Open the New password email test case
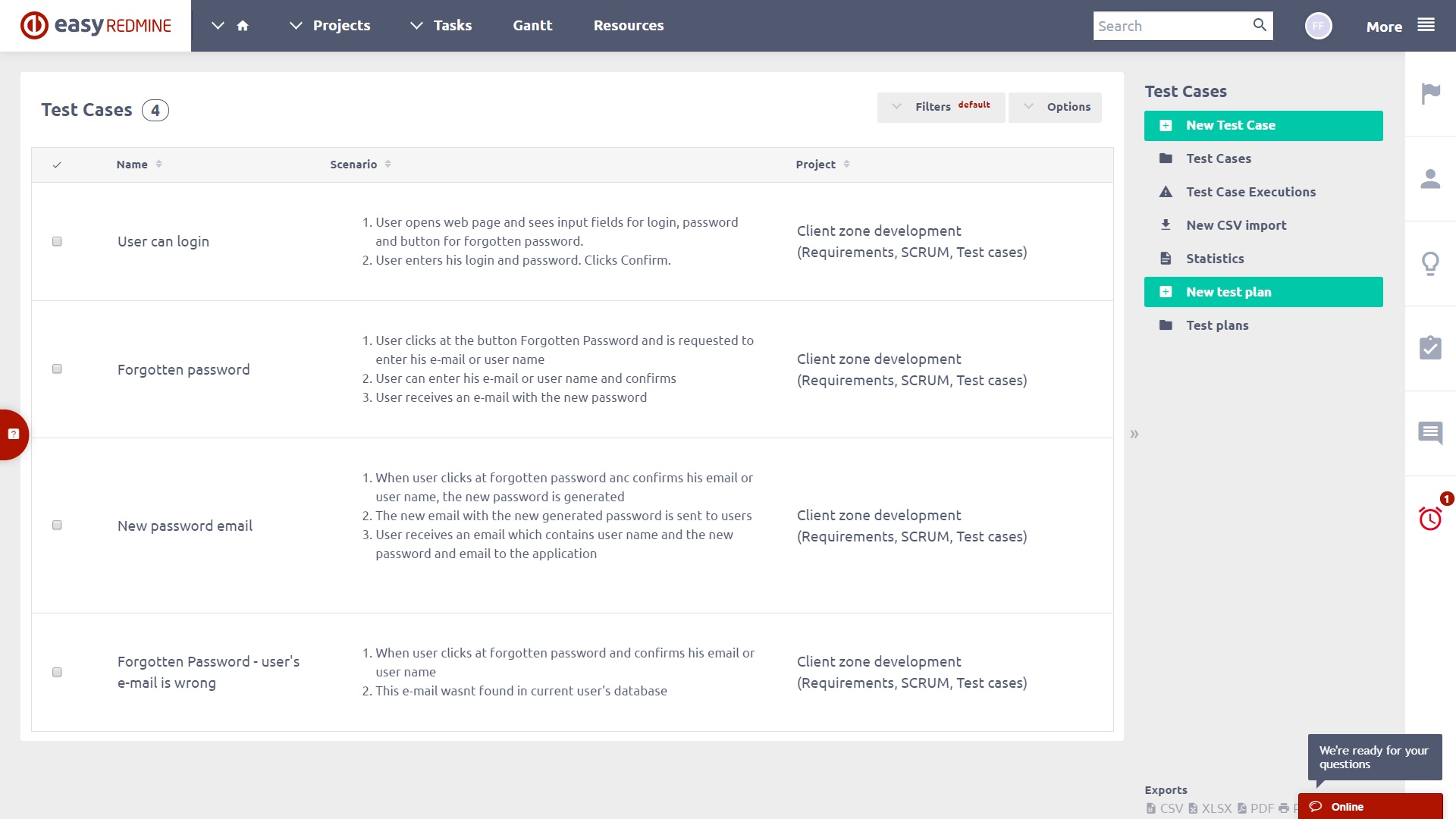Viewport: 1456px width, 819px height. (x=185, y=526)
